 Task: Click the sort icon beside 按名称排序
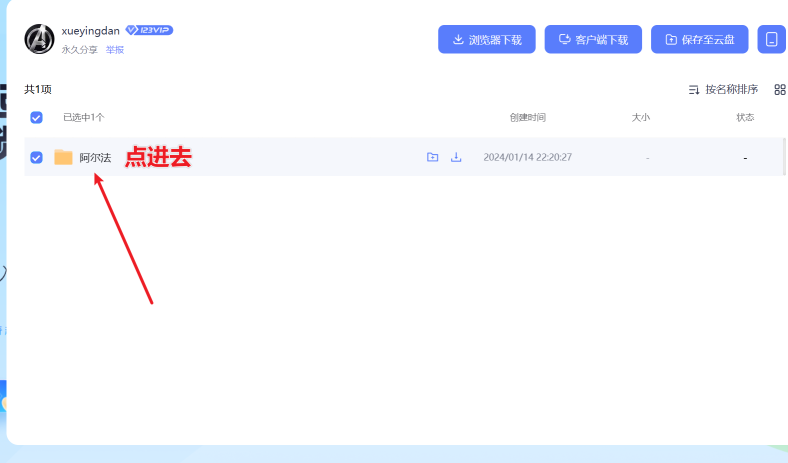click(694, 90)
